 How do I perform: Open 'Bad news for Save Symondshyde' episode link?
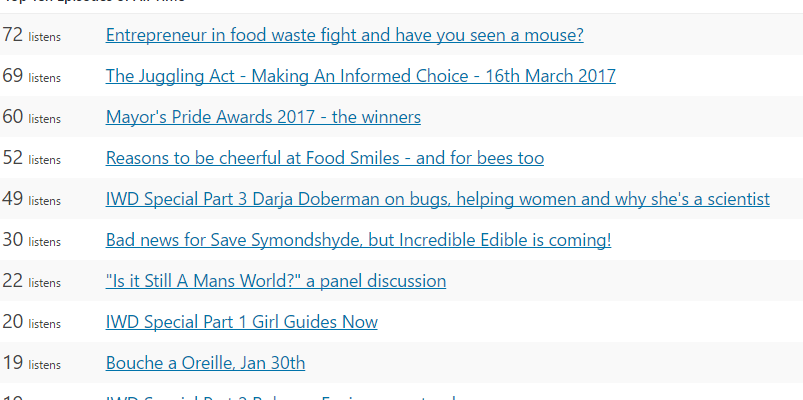click(x=358, y=240)
